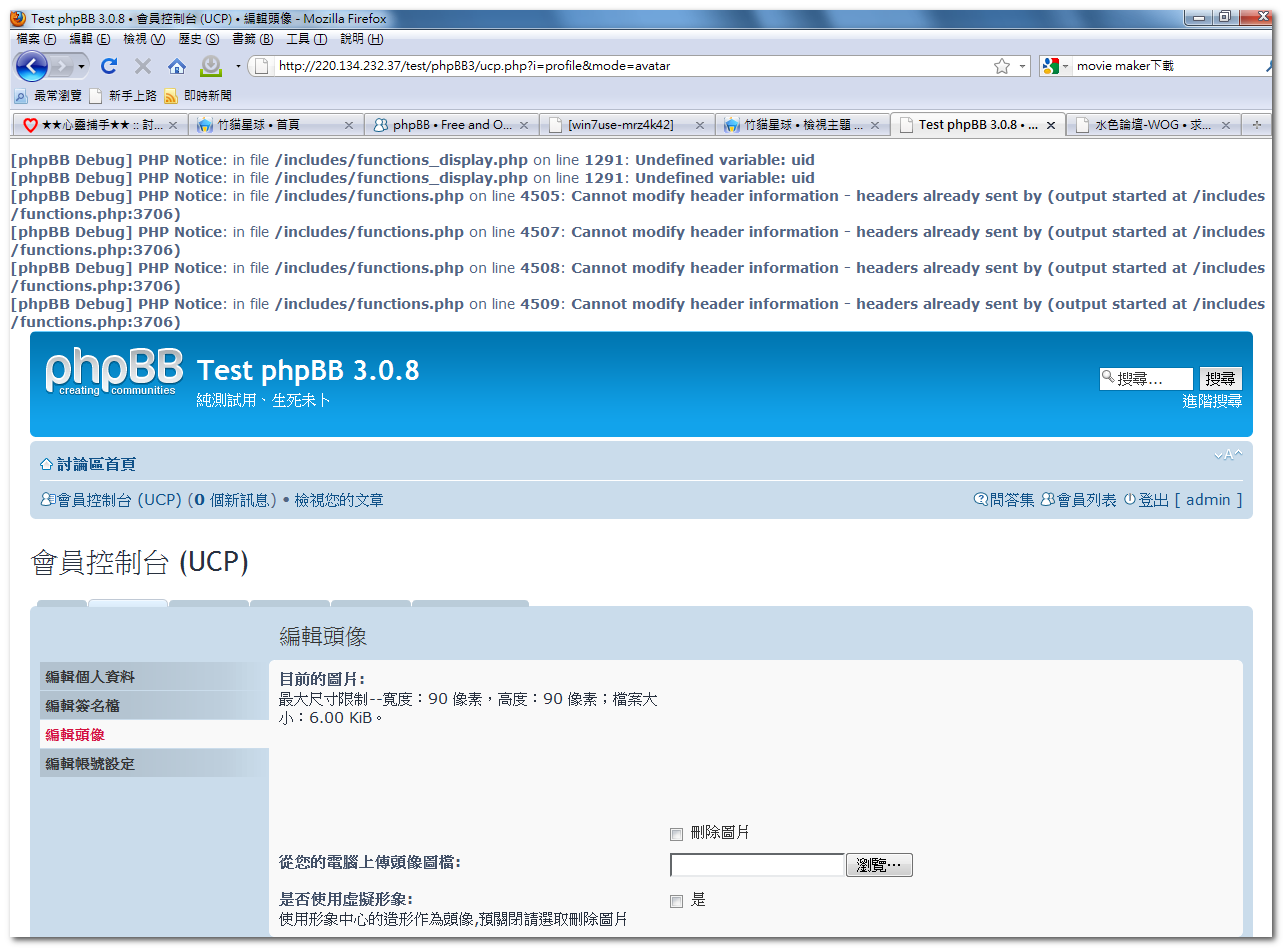Screen dimensions: 1283x948
Task: Reload the page with the refresh icon
Action: tap(109, 66)
